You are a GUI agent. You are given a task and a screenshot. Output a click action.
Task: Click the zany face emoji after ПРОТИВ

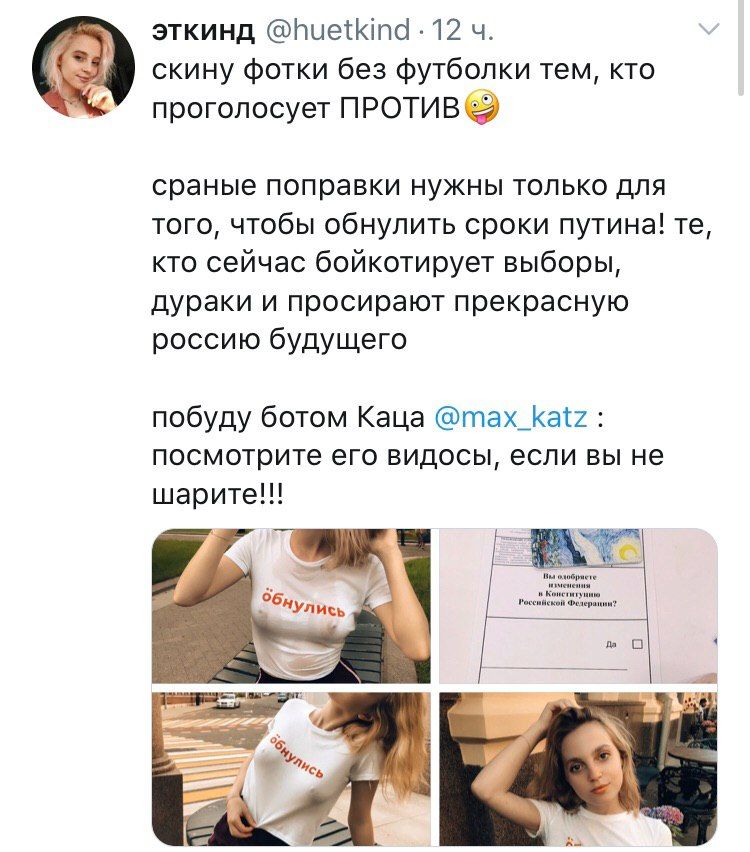(482, 108)
